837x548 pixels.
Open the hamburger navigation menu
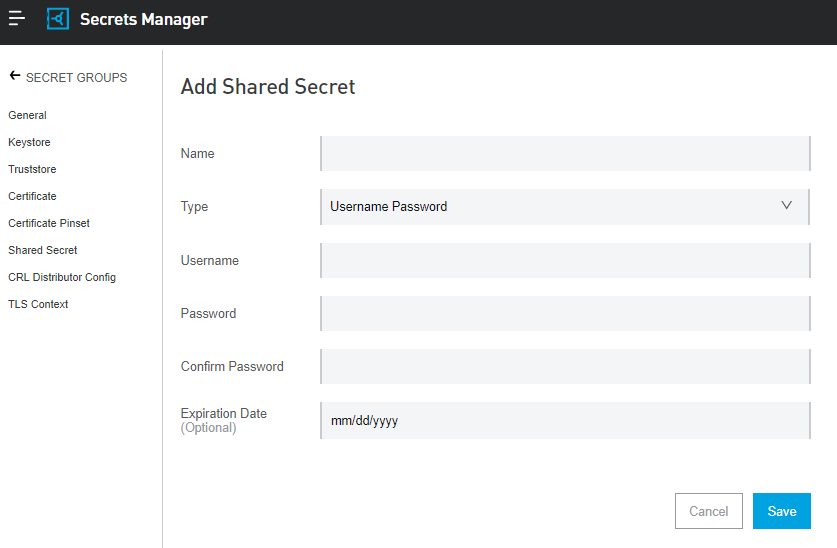(x=17, y=19)
